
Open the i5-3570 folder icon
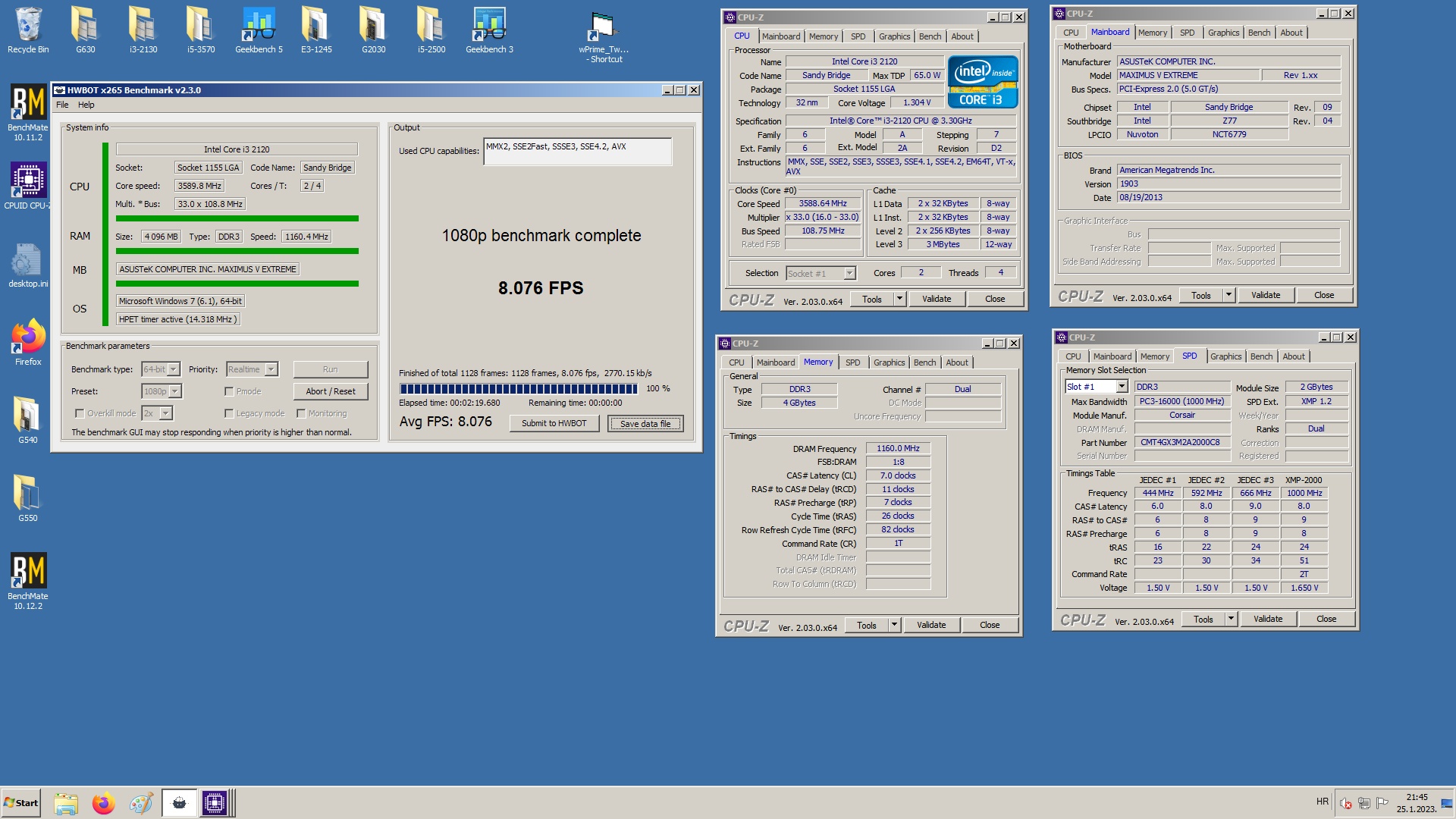click(x=201, y=30)
